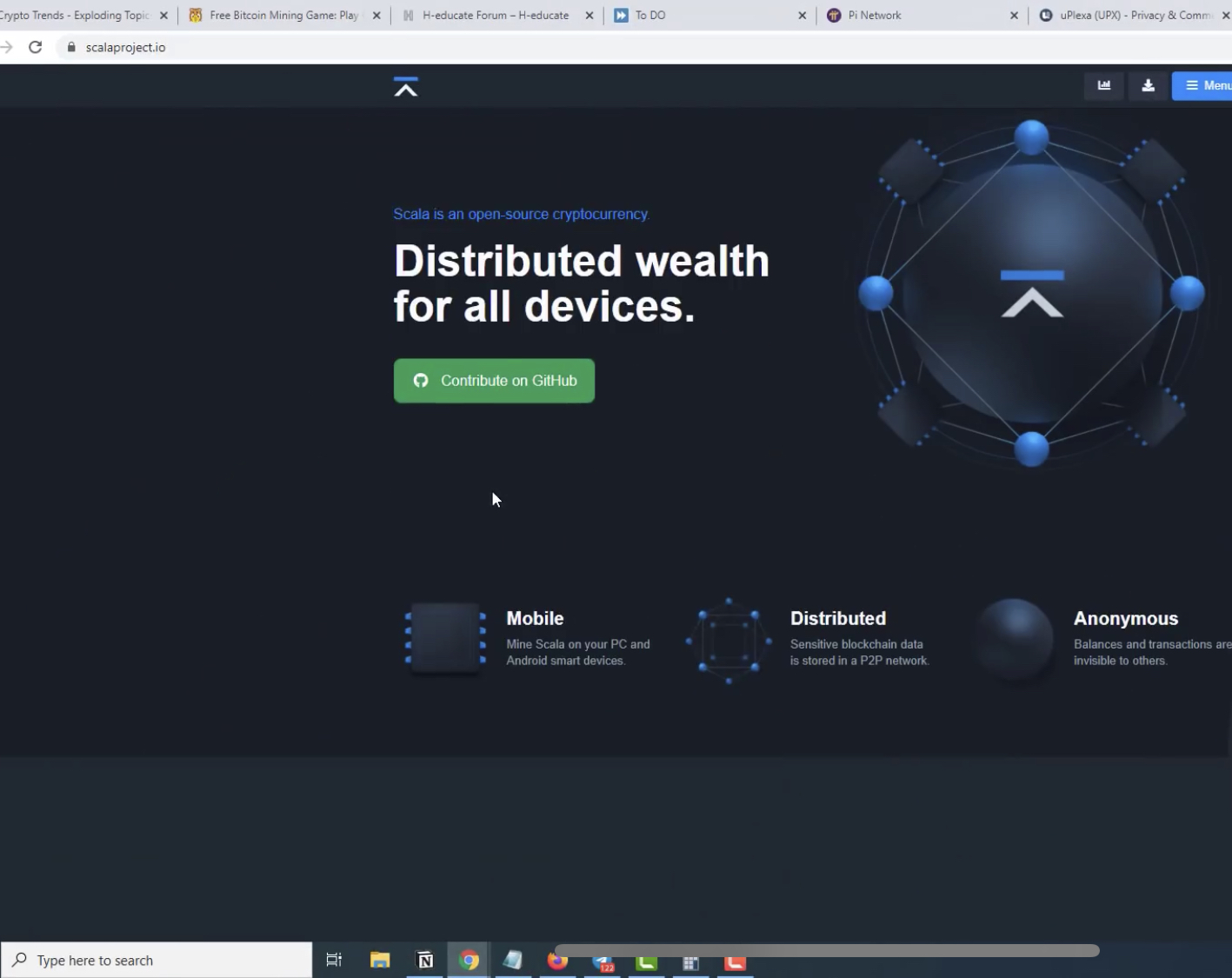Switch to the H-educate Forum tab
The height and width of the screenshot is (978, 1232).
[x=496, y=15]
